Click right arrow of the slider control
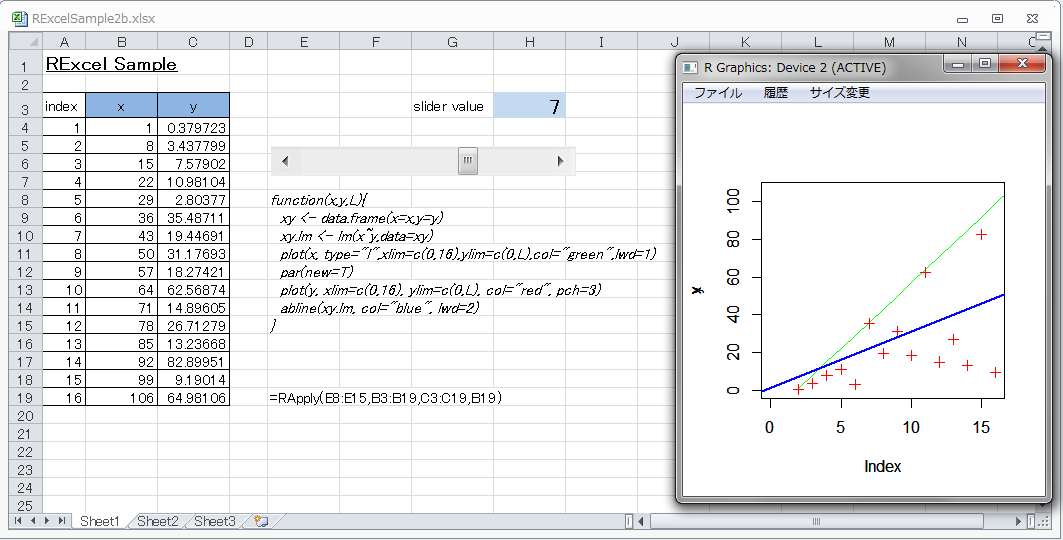The height and width of the screenshot is (540, 1063). tap(561, 161)
